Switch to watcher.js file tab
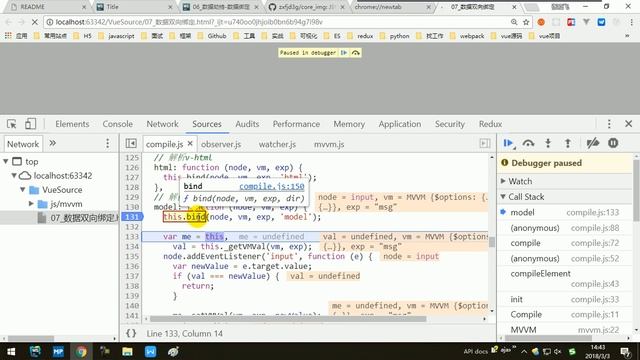The image size is (640, 360). [x=277, y=144]
